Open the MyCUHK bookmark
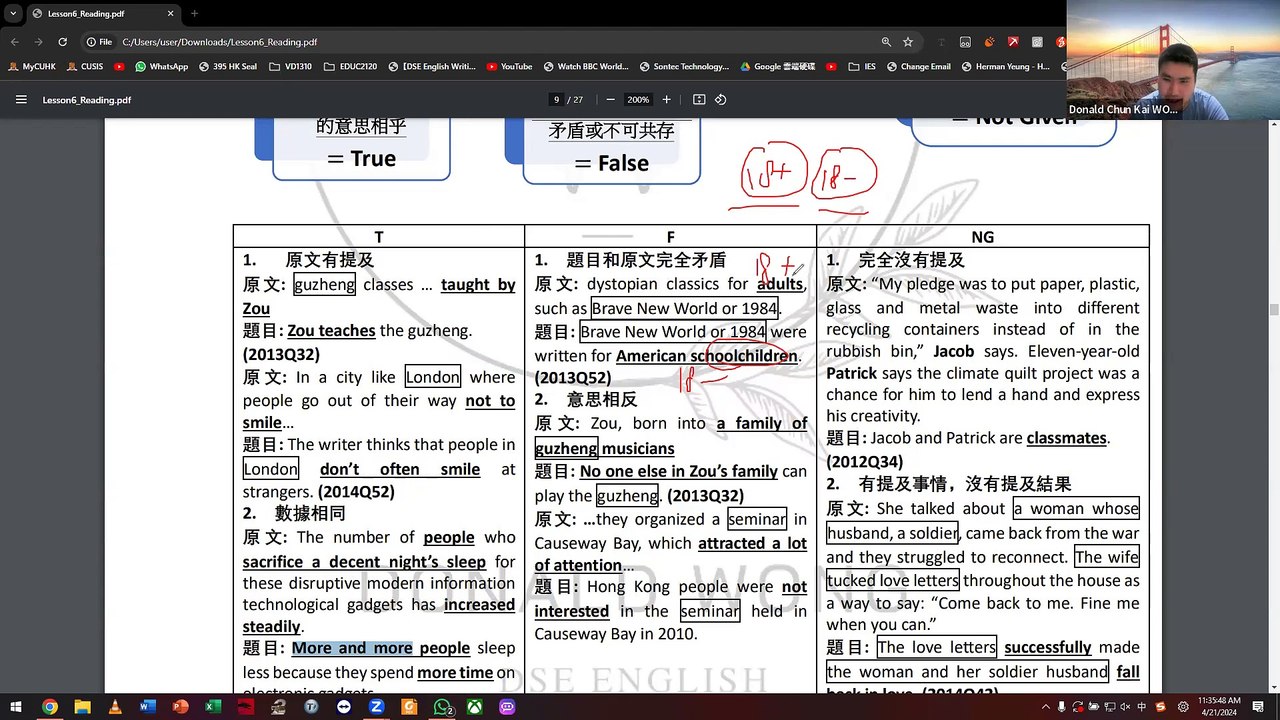This screenshot has height=720, width=1280. pos(33,66)
